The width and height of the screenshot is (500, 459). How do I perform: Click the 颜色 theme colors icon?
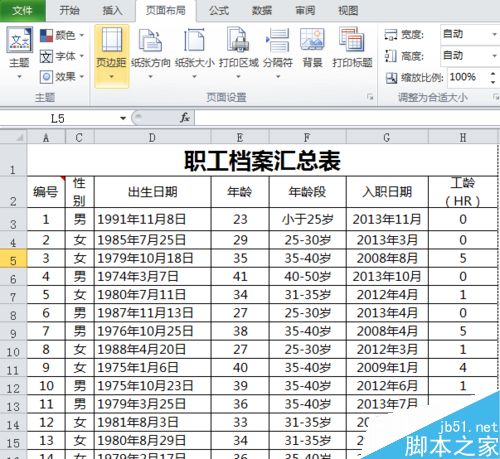click(46, 35)
